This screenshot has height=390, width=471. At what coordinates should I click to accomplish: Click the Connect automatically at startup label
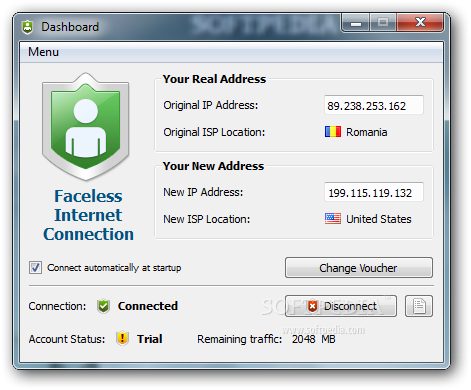(x=114, y=268)
